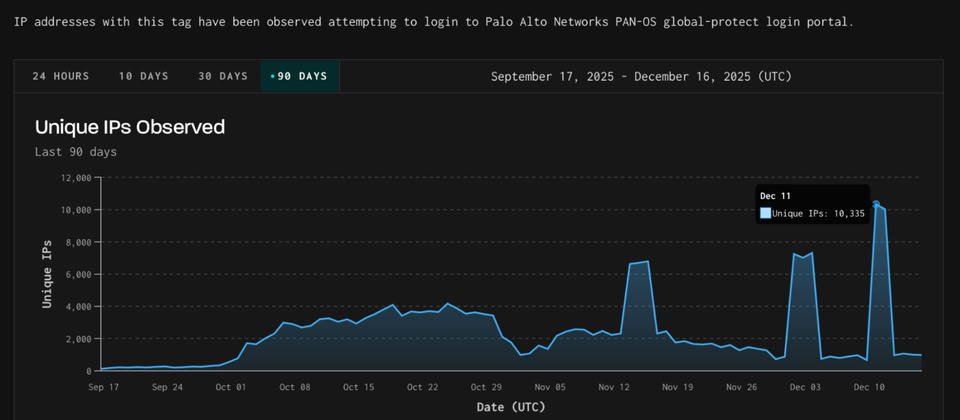The width and height of the screenshot is (960, 420).
Task: Click the light blue Unique IPs tooltip swatch
Action: coord(765,213)
